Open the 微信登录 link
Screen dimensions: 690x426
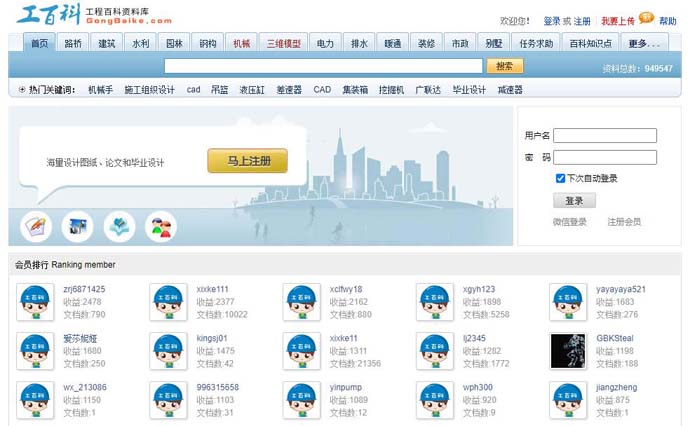(x=570, y=222)
